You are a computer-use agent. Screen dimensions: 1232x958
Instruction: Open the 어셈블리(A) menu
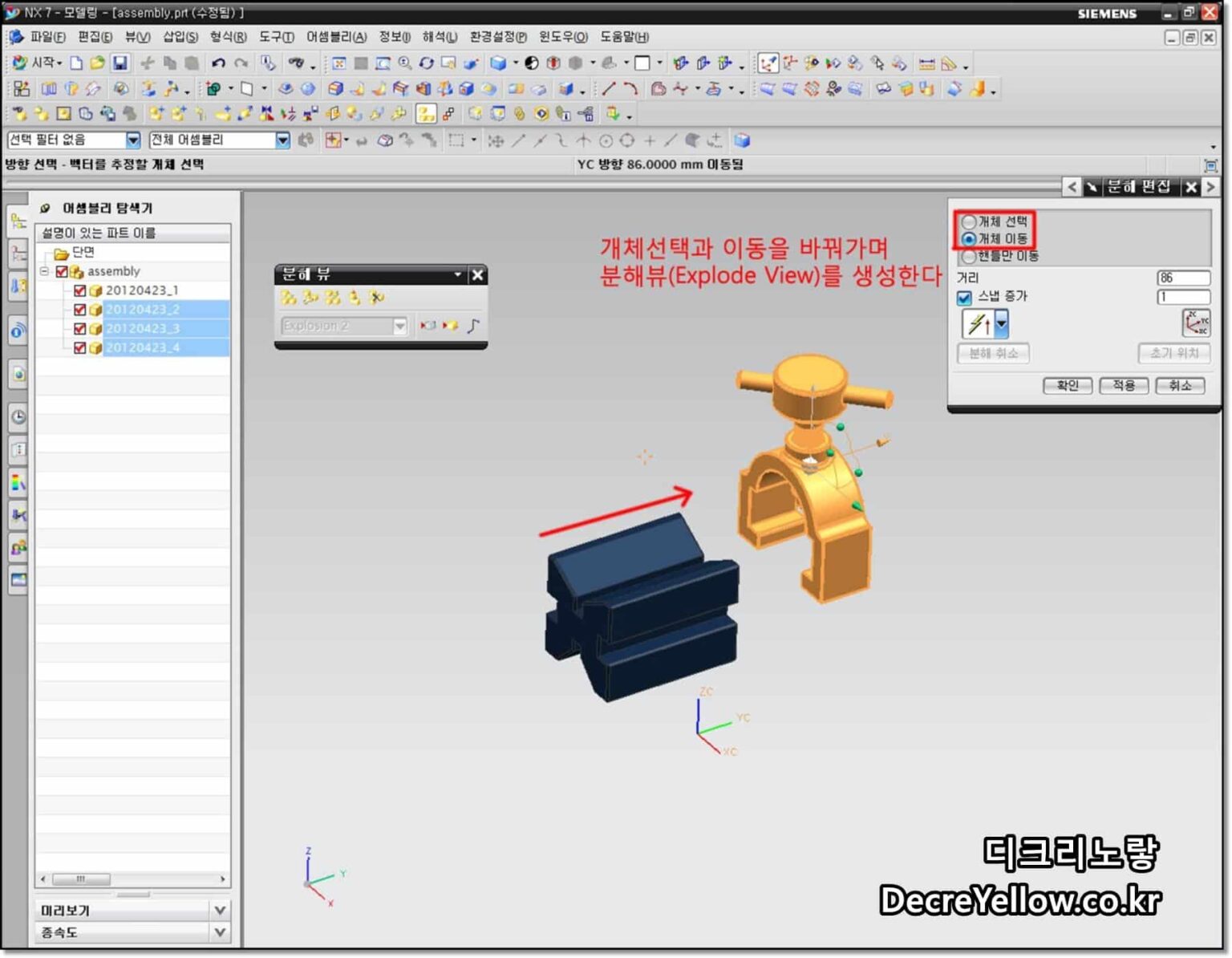337,37
